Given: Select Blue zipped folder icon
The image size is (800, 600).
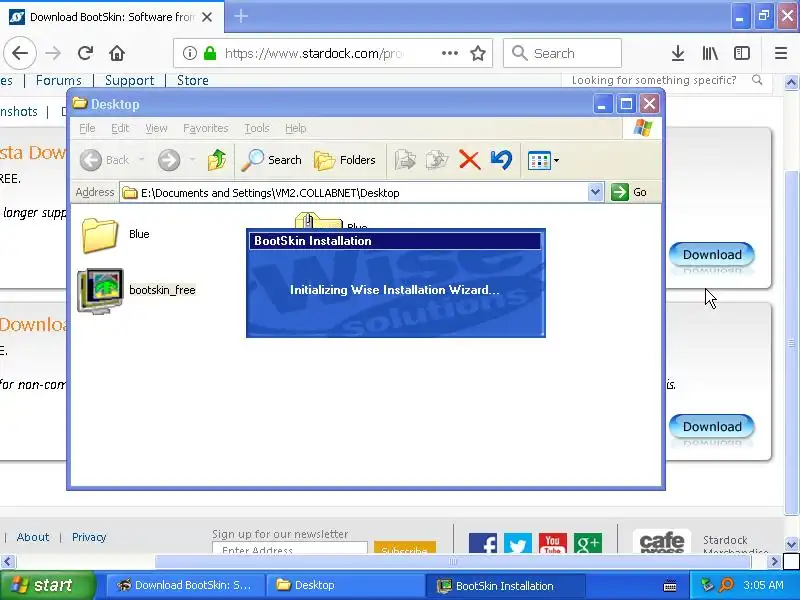Looking at the screenshot, I should tap(319, 220).
